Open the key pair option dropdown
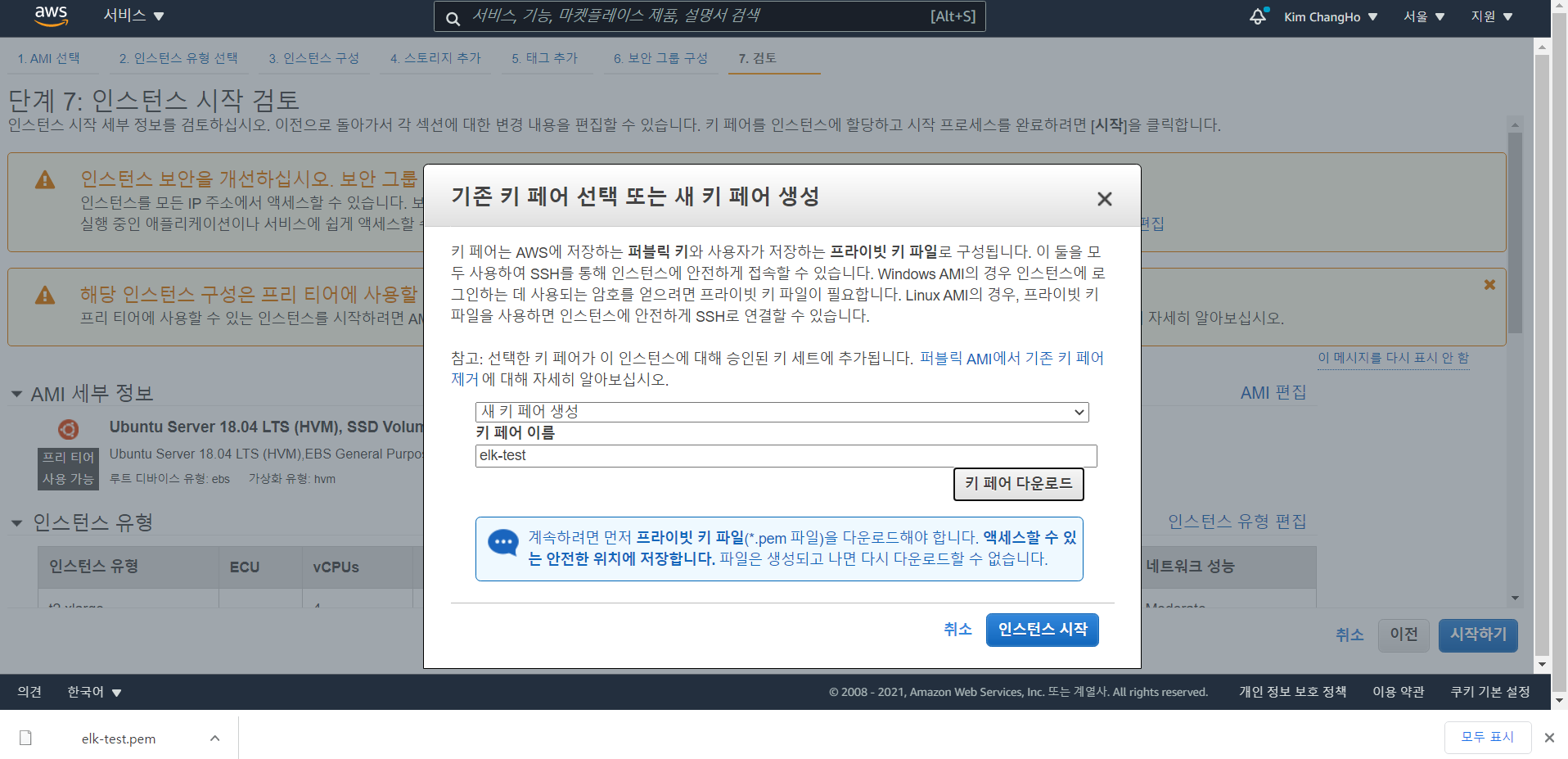Screen dimensions: 1568x759 (782, 412)
